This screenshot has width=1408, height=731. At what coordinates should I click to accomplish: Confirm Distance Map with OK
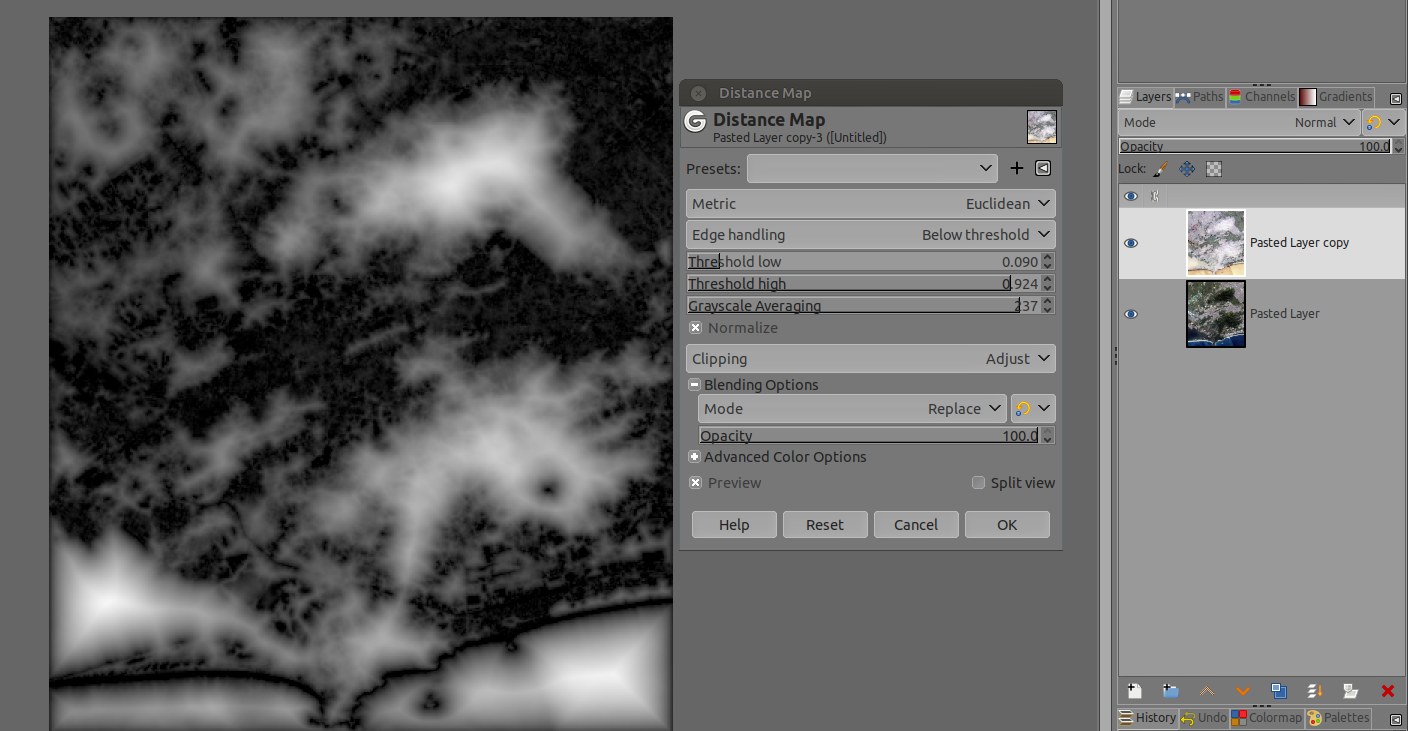(1007, 525)
